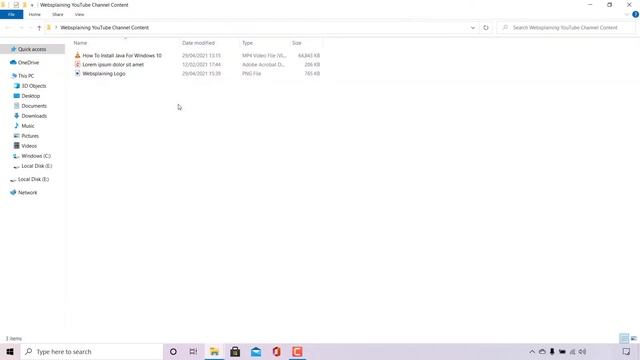Open Explorer Help question mark icon
Screen dimensions: 640x360
(636, 14)
